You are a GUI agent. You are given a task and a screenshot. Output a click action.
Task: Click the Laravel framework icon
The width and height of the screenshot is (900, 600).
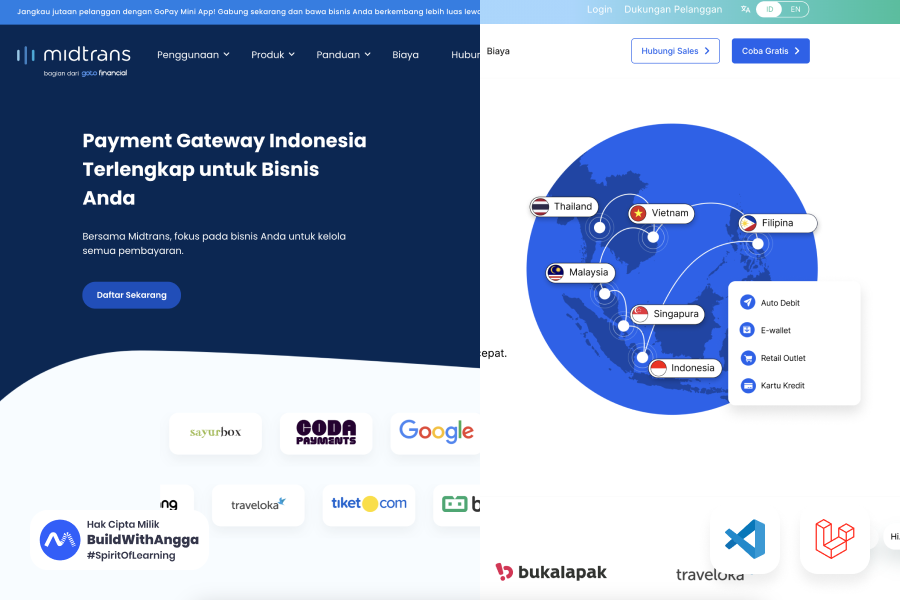pyautogui.click(x=835, y=540)
